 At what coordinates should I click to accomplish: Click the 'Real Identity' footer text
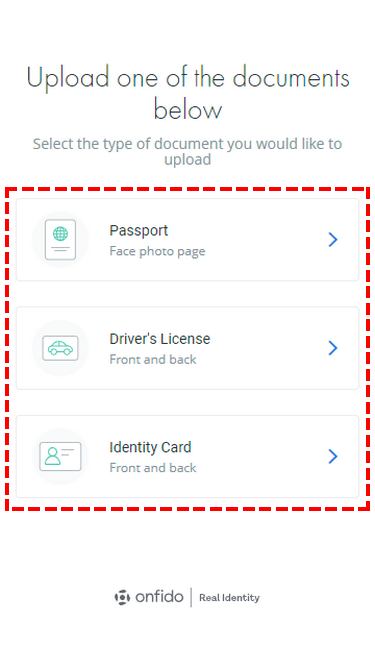pos(229,598)
